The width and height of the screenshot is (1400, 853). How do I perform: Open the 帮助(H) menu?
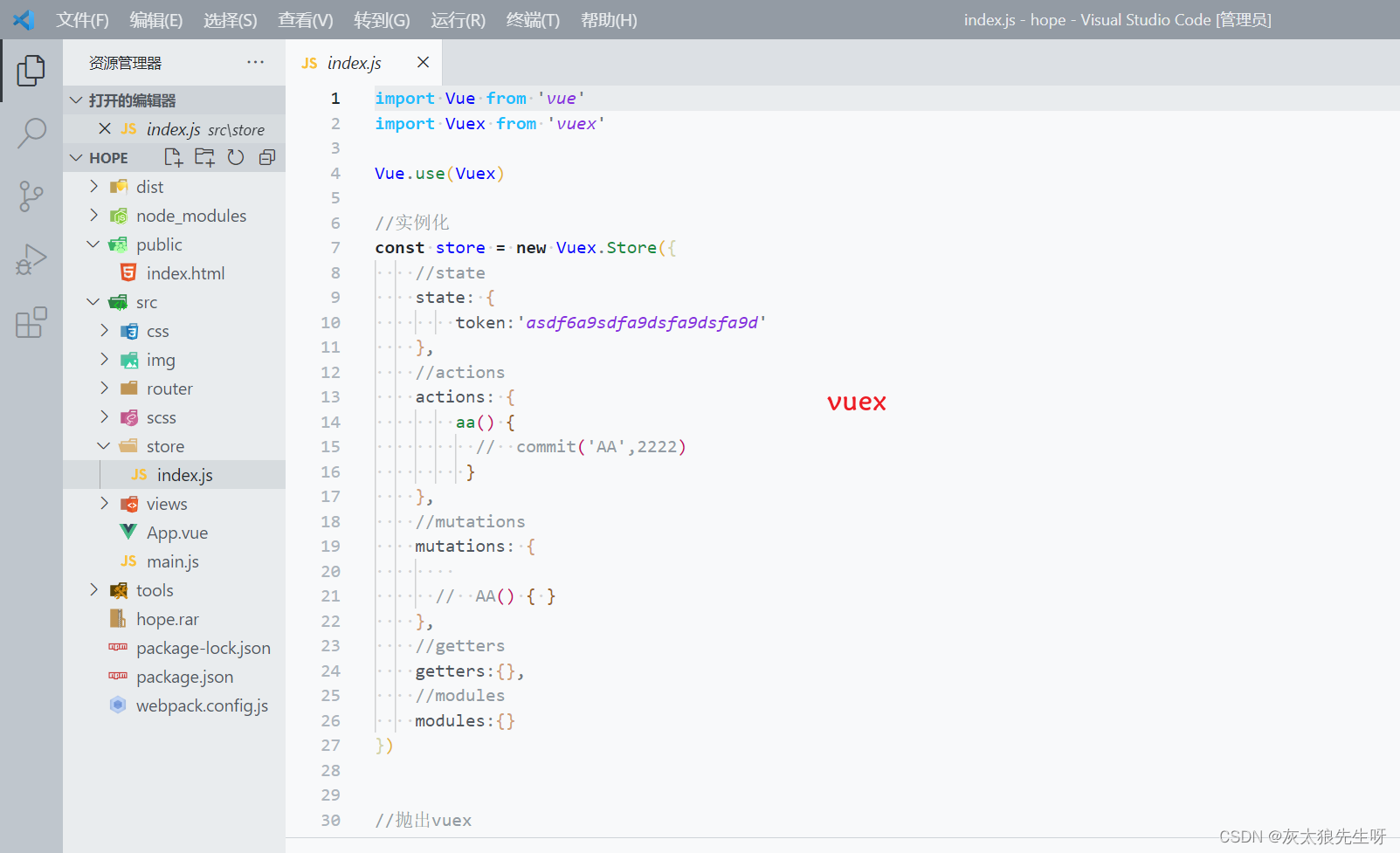609,20
